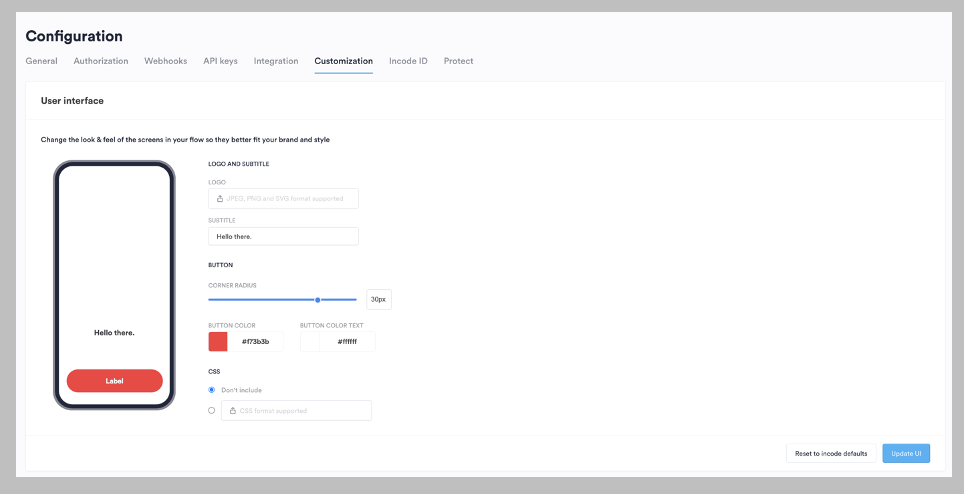
Task: Open the Incode ID tab
Action: point(408,61)
